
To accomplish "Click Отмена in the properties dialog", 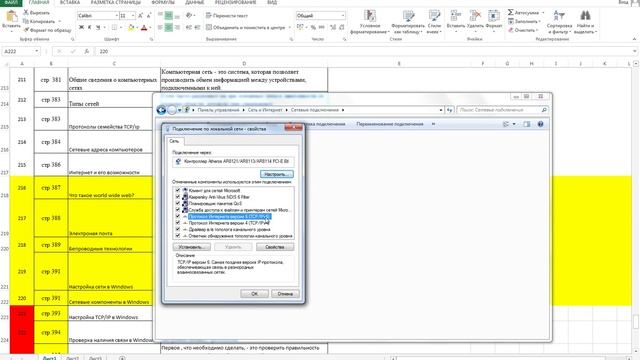I will (285, 294).
